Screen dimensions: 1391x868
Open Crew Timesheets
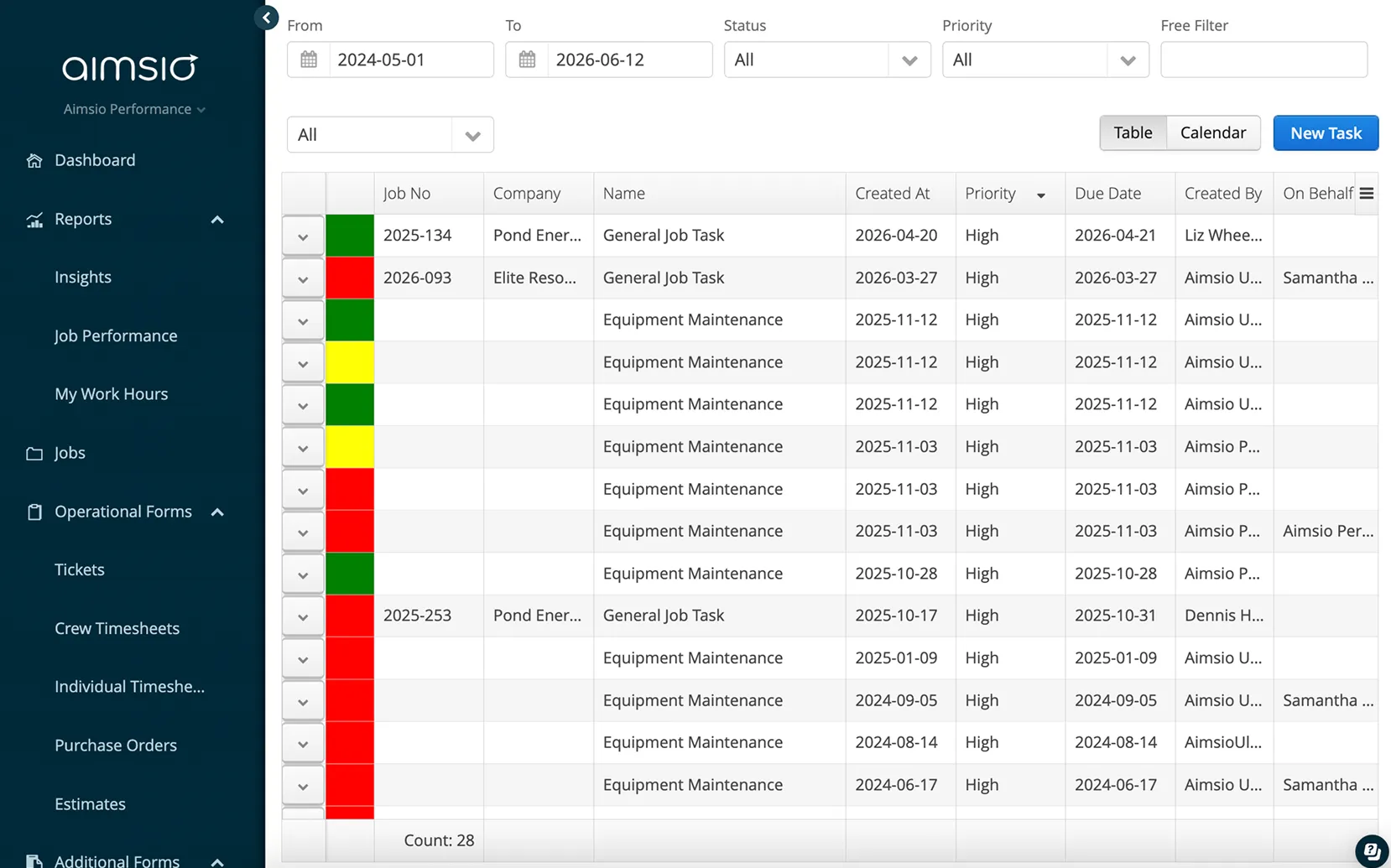coord(117,628)
